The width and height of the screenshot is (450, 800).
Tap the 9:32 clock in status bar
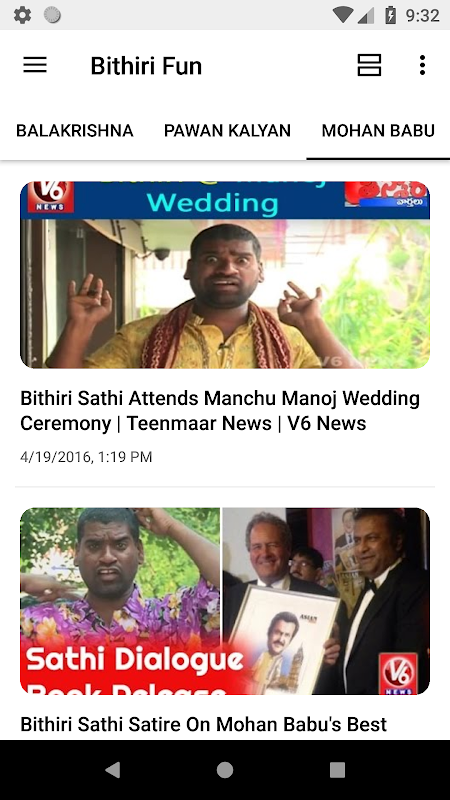[422, 15]
